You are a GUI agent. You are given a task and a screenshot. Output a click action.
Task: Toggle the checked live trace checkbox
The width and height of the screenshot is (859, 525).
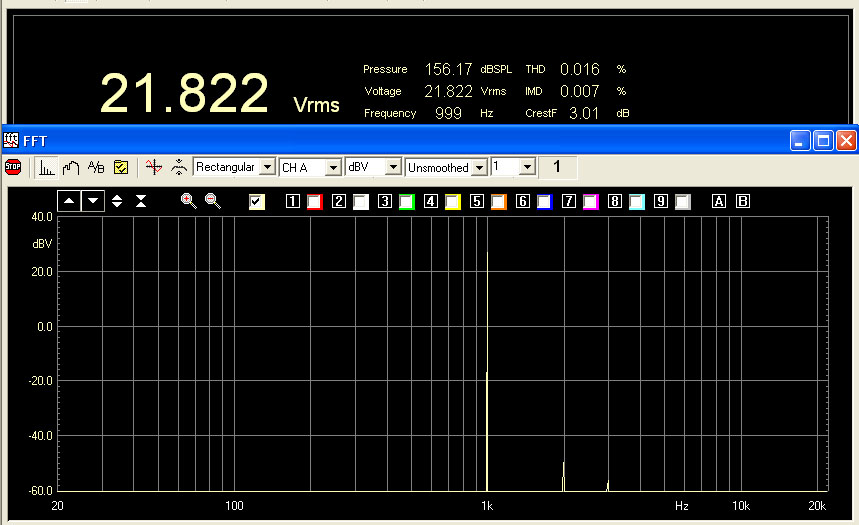tap(257, 202)
